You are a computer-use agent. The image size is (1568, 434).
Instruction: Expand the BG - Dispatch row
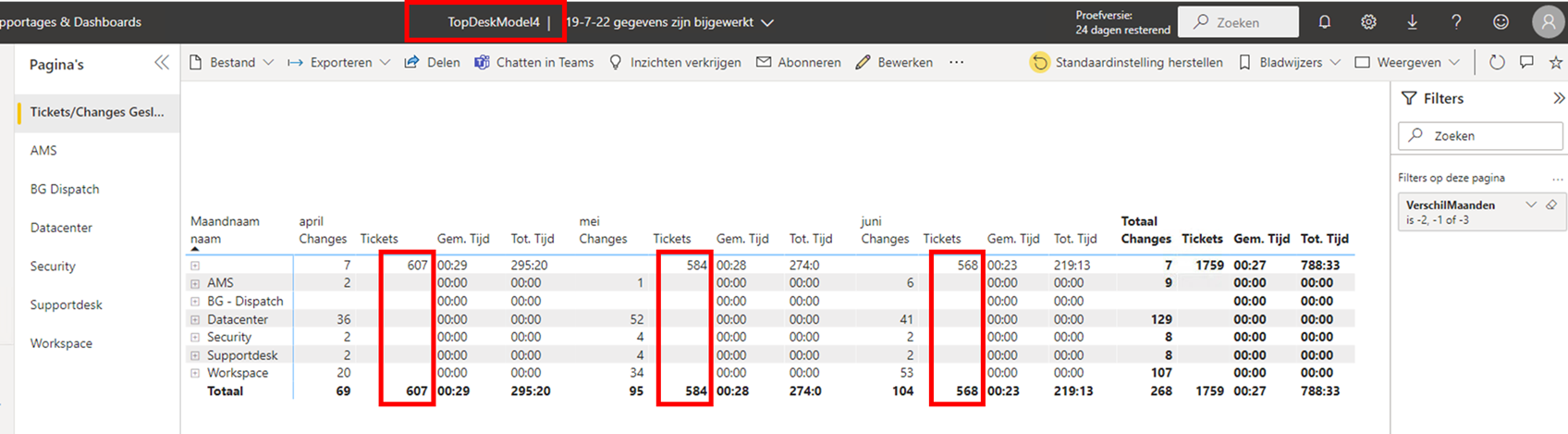click(195, 302)
